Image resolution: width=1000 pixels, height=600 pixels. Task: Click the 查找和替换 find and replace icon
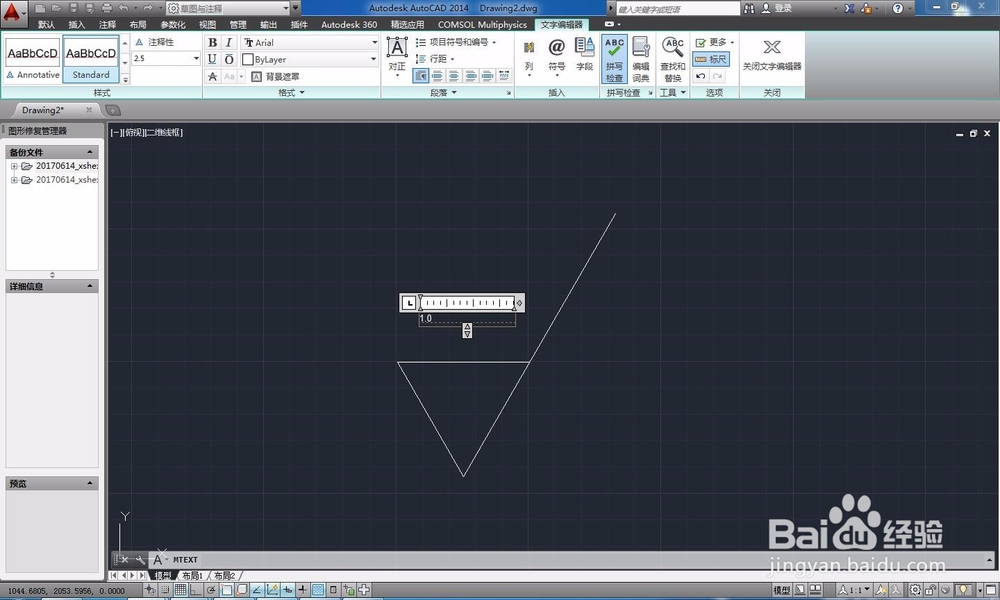coord(672,59)
